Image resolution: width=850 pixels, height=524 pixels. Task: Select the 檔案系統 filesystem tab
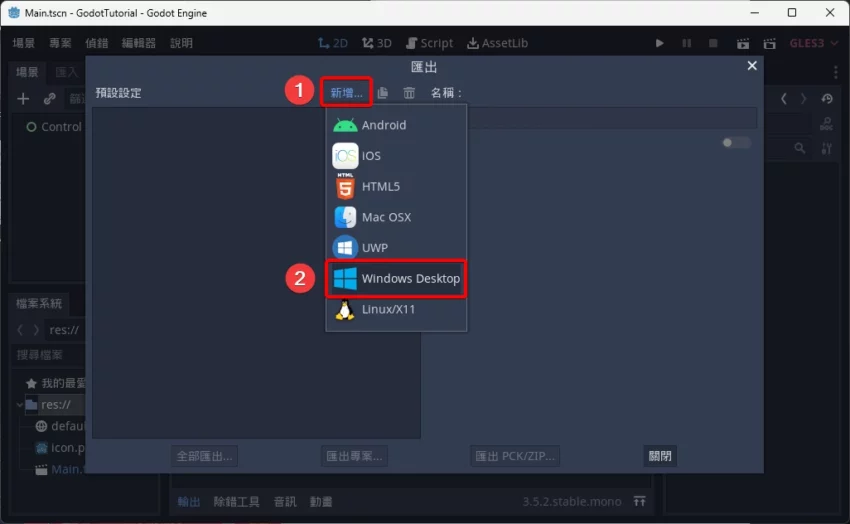click(x=39, y=303)
